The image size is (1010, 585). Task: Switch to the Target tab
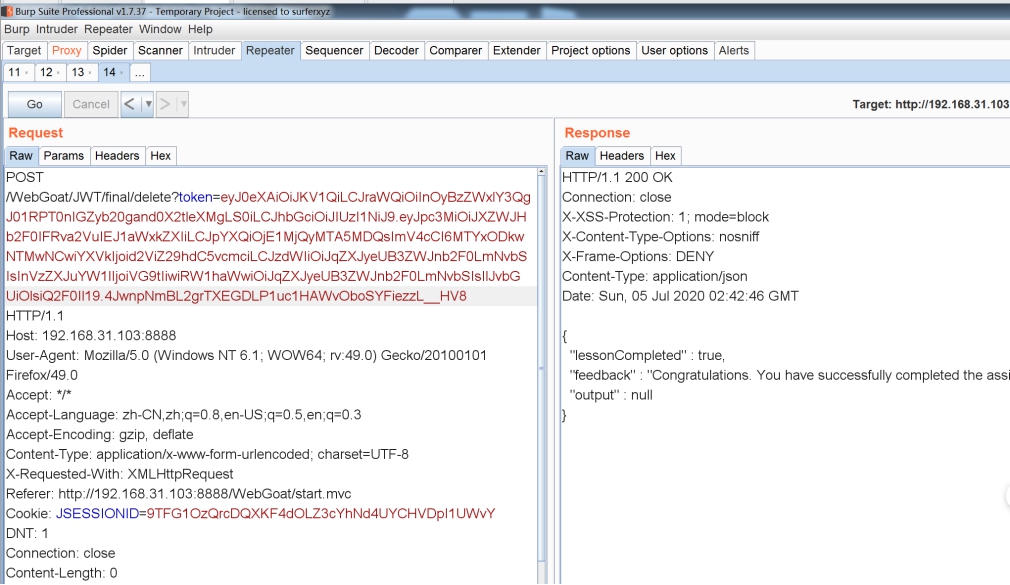24,50
